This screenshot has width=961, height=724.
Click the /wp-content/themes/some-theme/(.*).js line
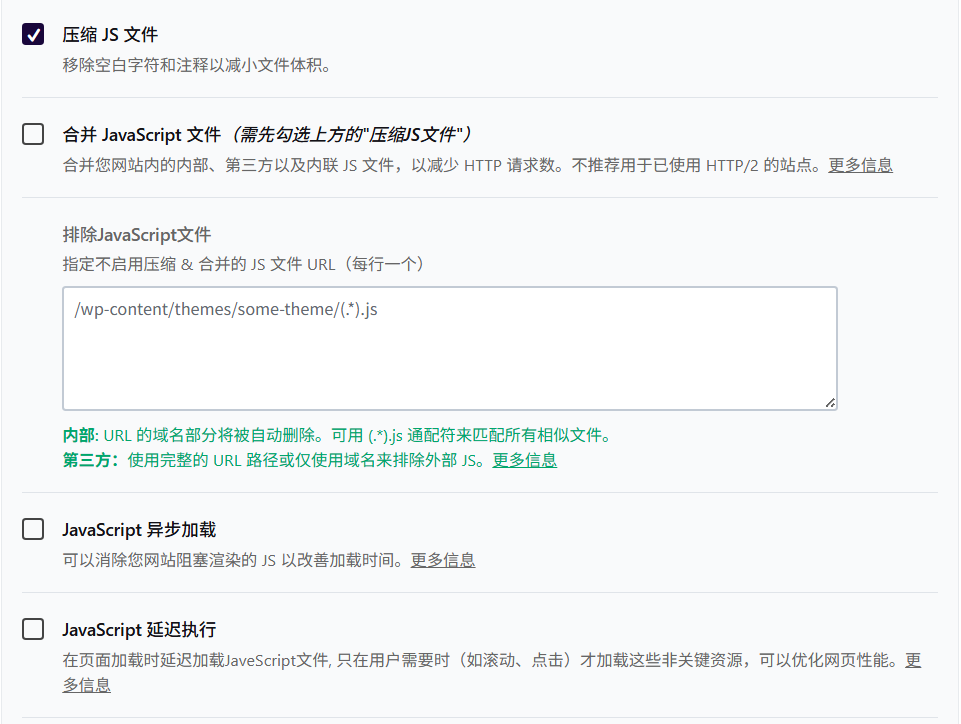coord(226,310)
